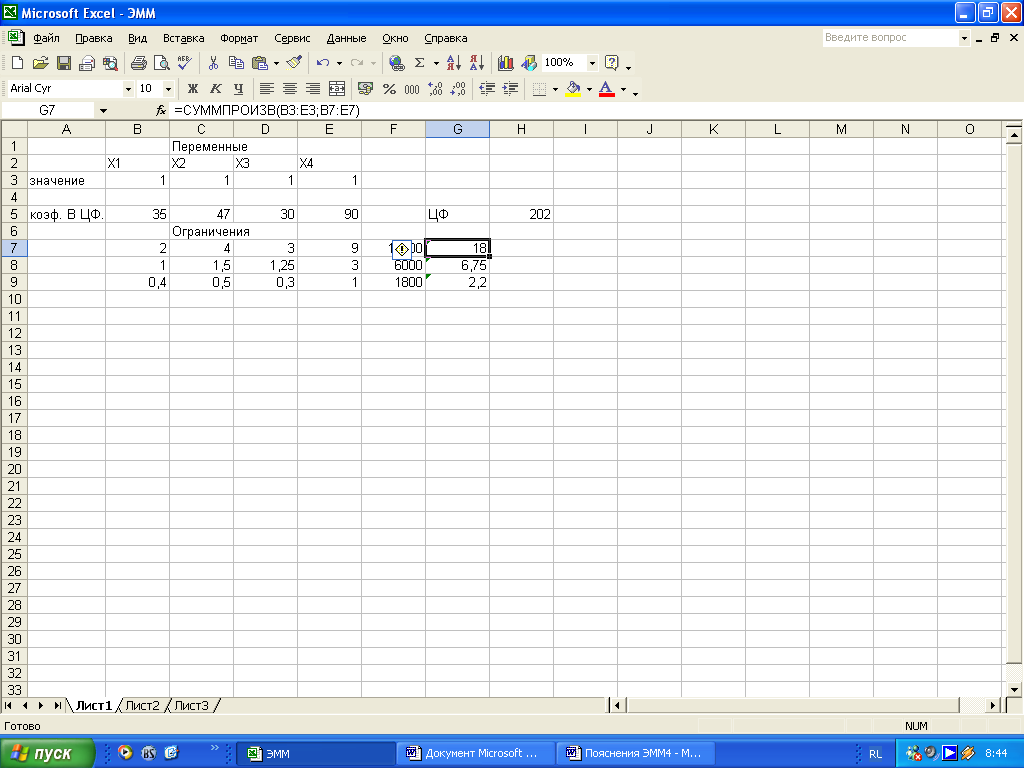Copy the selected cell
Screen dimensions: 1024x768
click(236, 63)
